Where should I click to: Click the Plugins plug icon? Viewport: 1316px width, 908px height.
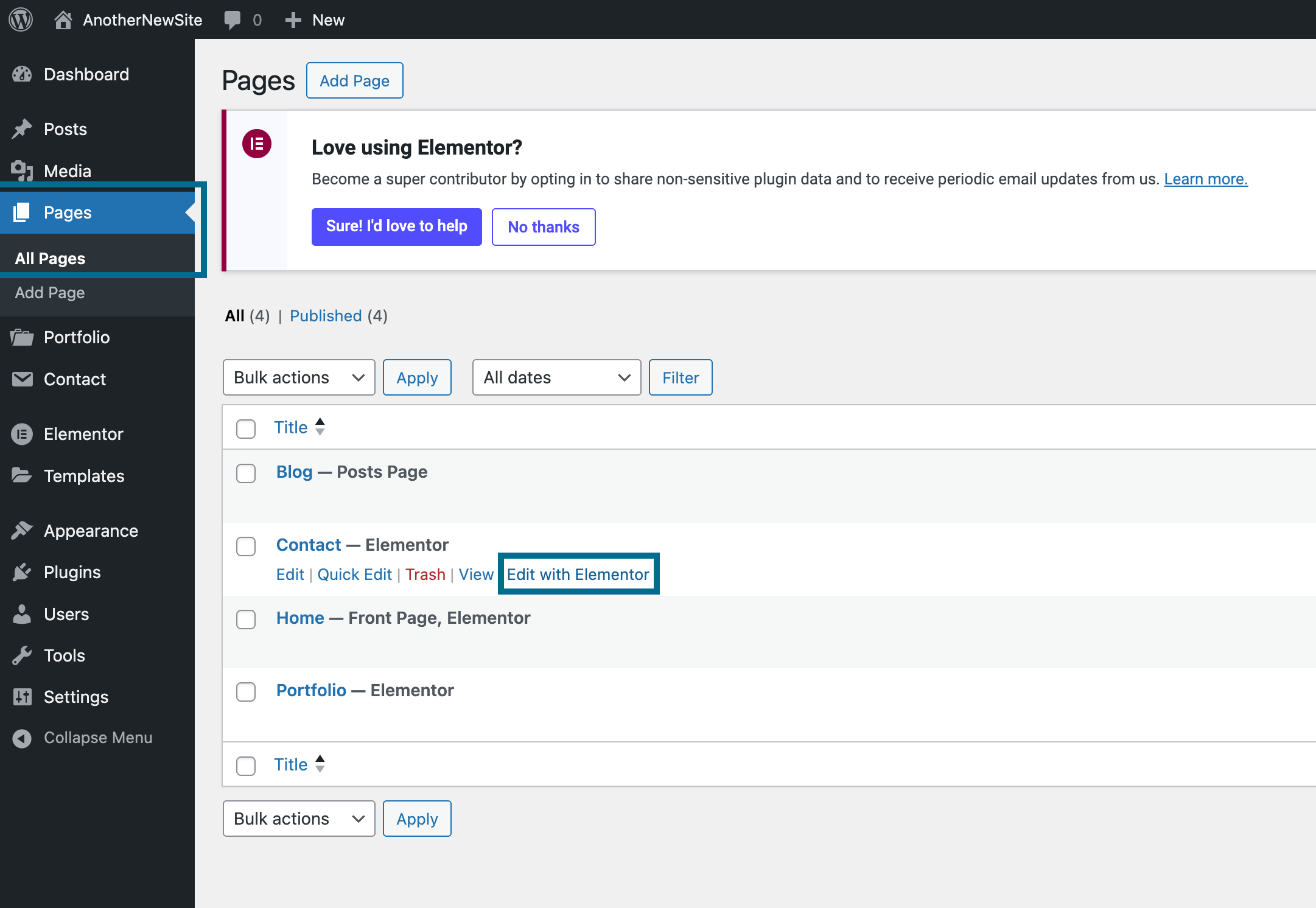pyautogui.click(x=22, y=572)
